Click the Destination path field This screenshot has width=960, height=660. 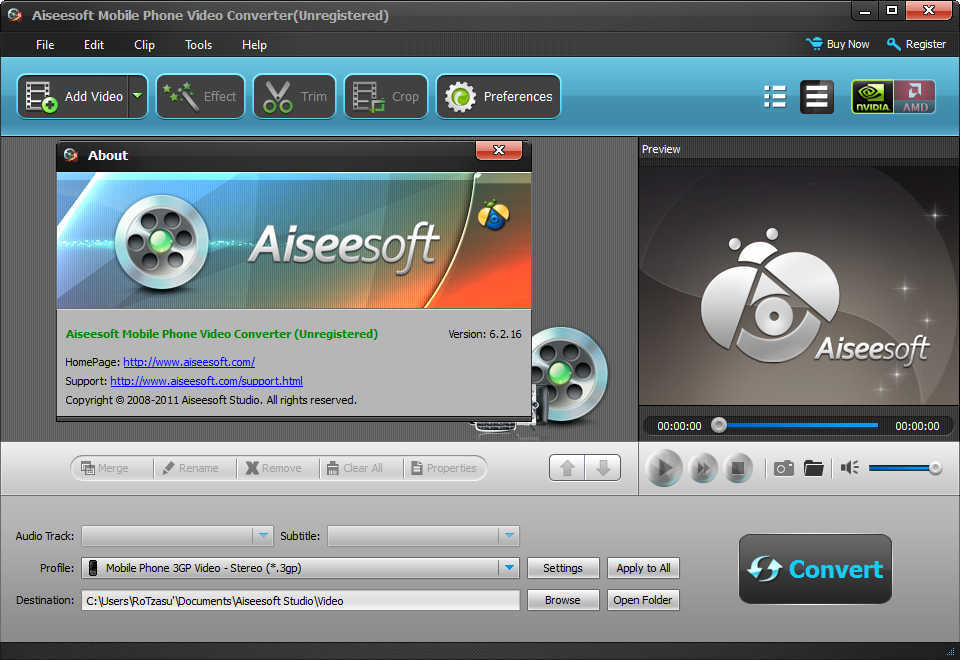[301, 601]
